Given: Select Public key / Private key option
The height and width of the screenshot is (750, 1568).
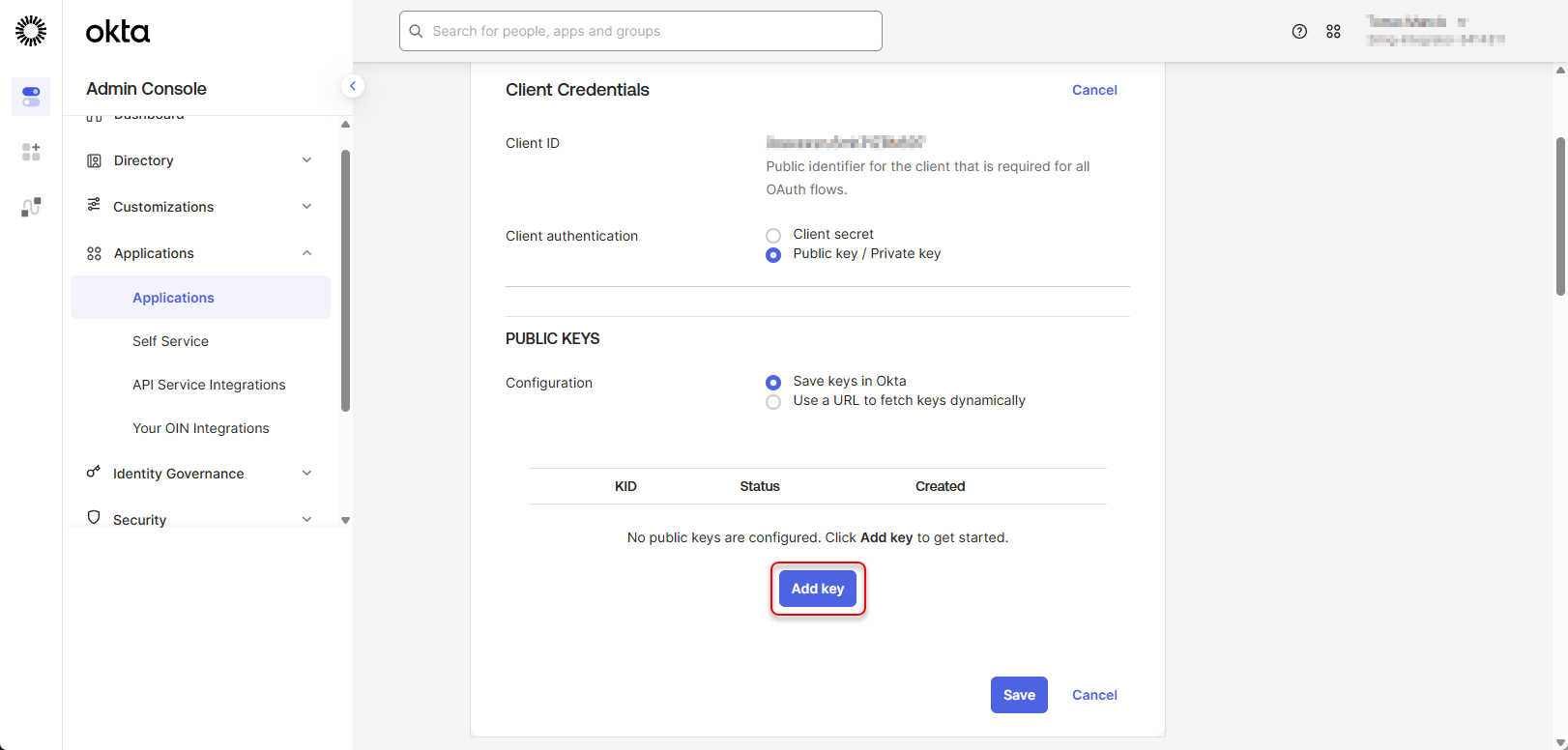Looking at the screenshot, I should pyautogui.click(x=773, y=255).
